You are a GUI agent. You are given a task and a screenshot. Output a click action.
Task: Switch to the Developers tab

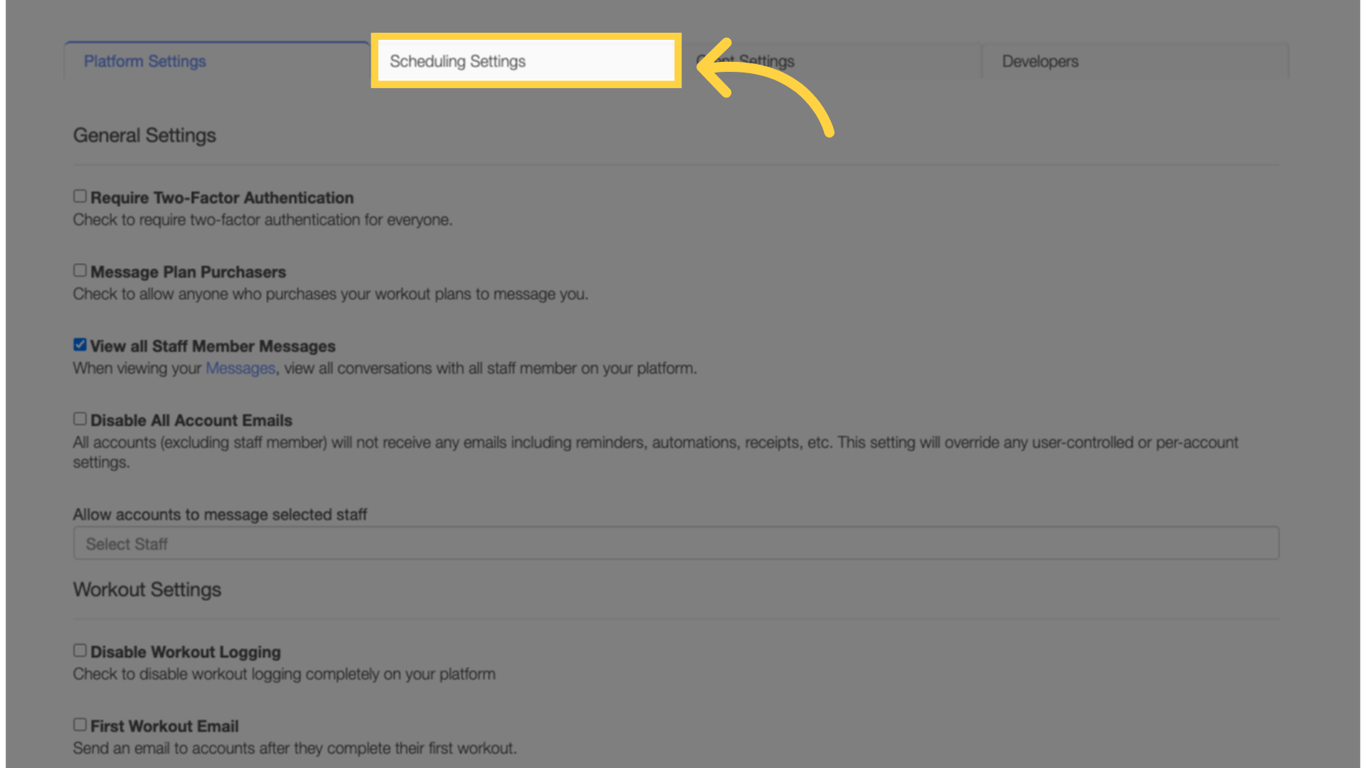pyautogui.click(x=1040, y=61)
